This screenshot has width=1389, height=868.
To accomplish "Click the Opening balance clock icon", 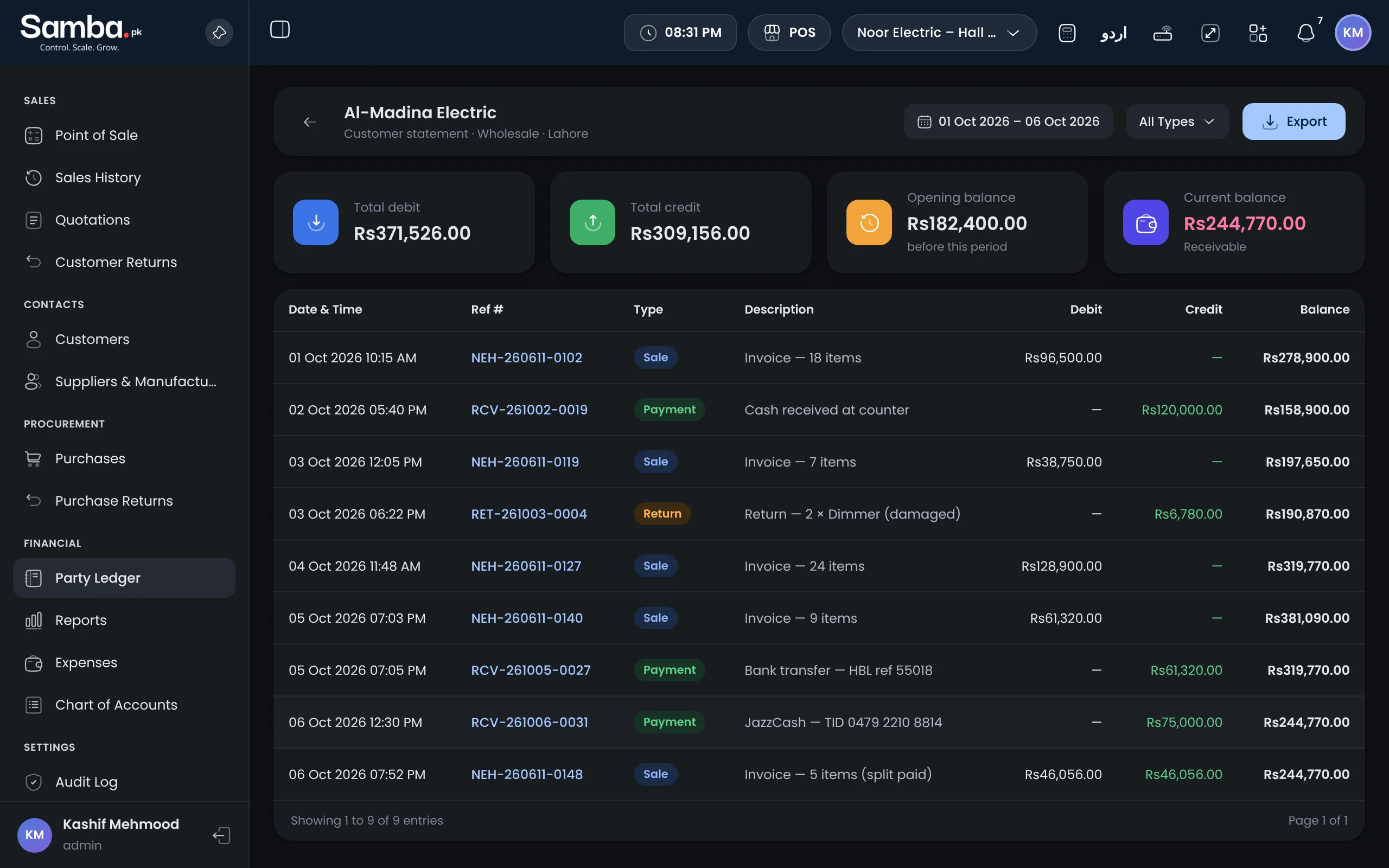I will (869, 222).
